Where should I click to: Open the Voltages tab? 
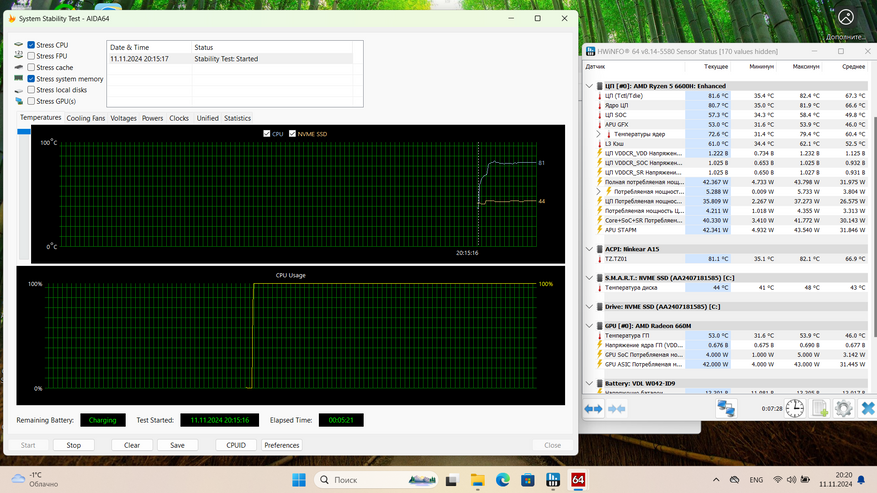123,118
